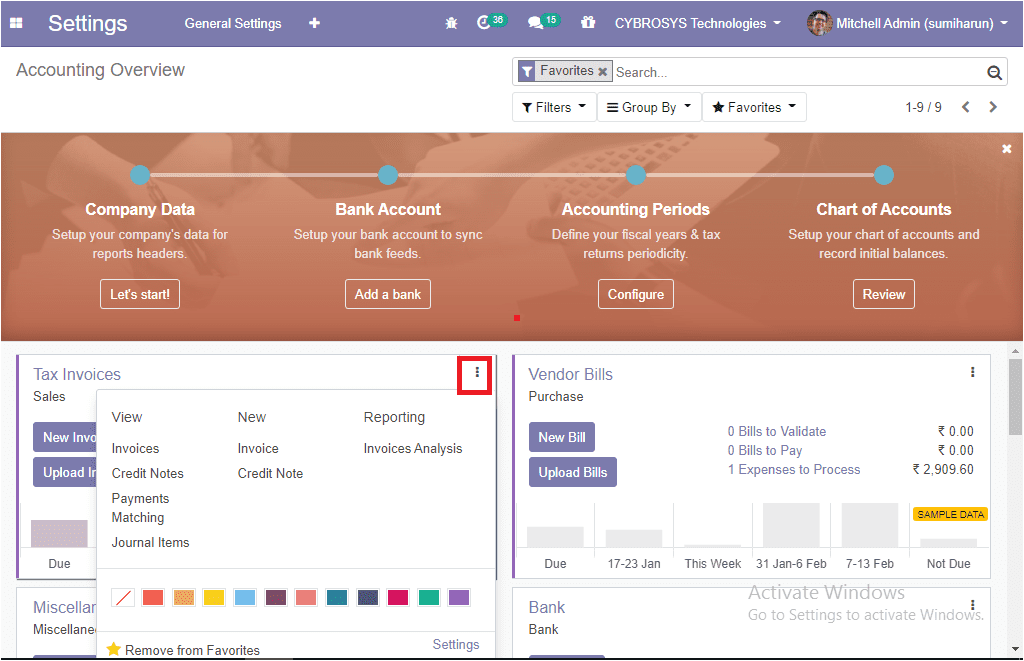Create new Credit Note from menu
Image resolution: width=1024 pixels, height=661 pixels.
270,474
